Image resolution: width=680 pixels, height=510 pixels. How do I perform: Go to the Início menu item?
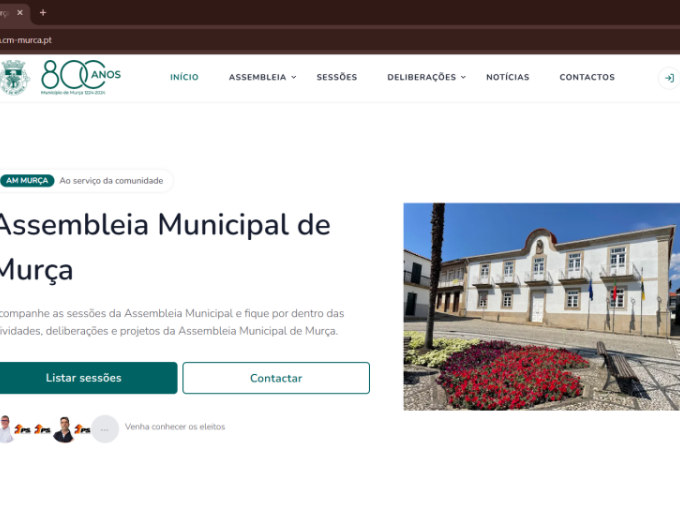click(184, 77)
